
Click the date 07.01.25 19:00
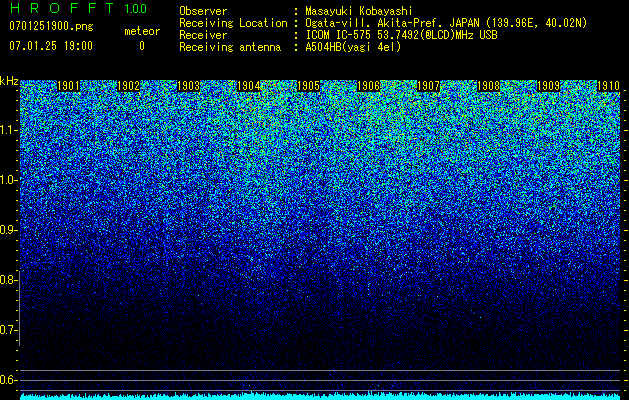pyautogui.click(x=51, y=46)
